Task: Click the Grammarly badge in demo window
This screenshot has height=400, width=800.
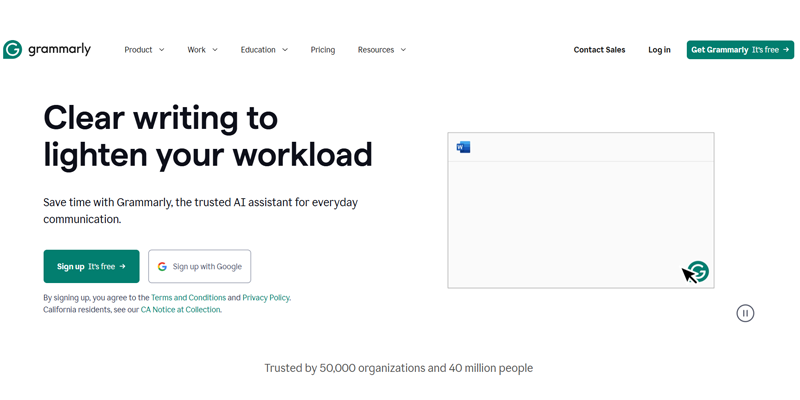Action: (x=698, y=271)
